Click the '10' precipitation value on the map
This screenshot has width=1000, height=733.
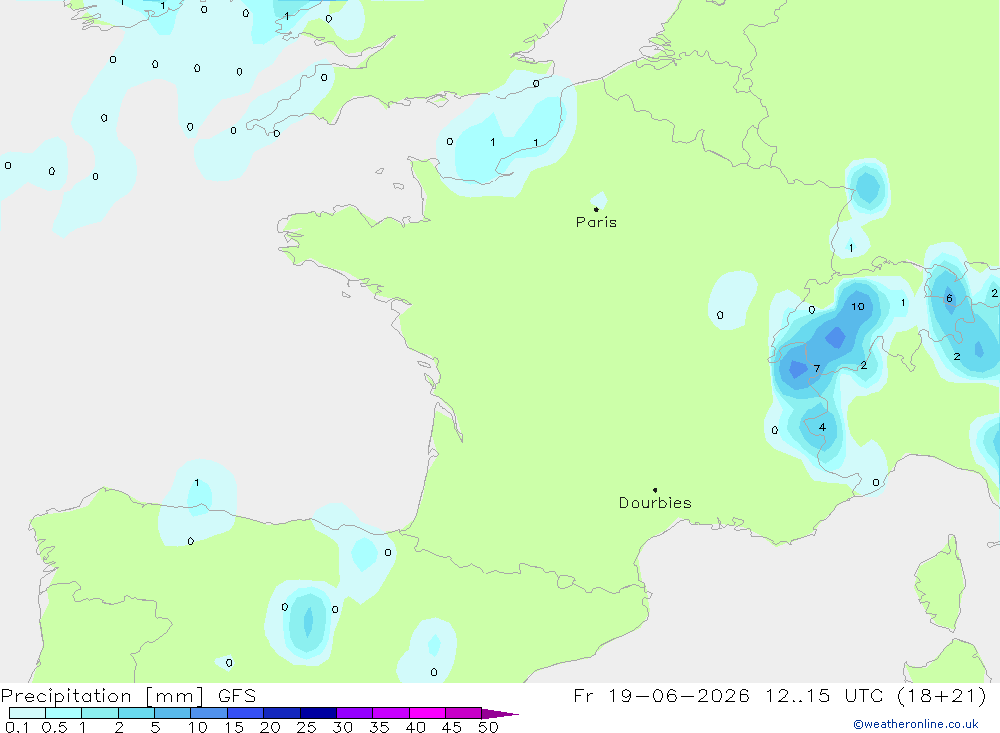(858, 307)
